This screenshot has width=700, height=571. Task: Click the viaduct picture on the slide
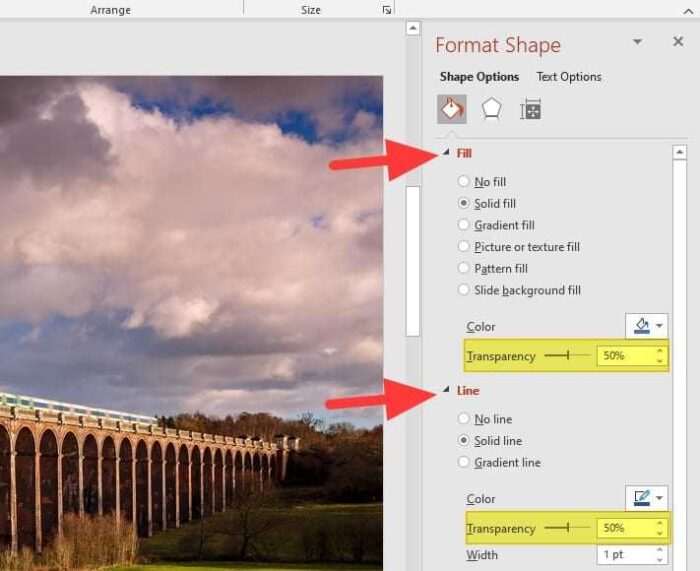[191, 321]
